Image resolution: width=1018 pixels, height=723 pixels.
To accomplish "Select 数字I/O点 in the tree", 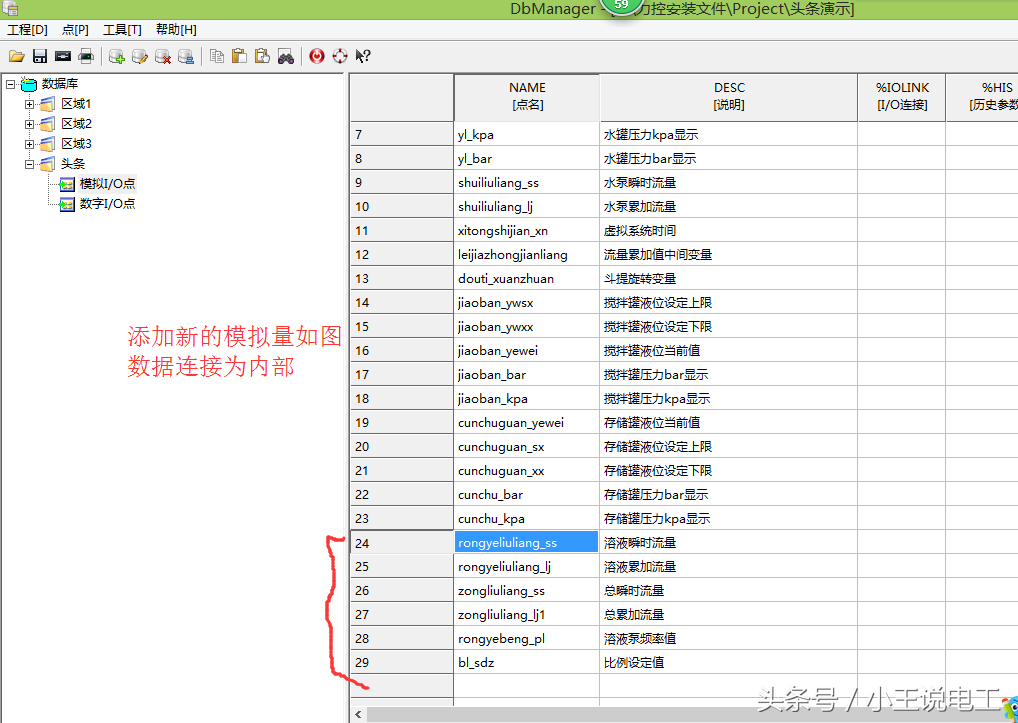I will pyautogui.click(x=107, y=204).
